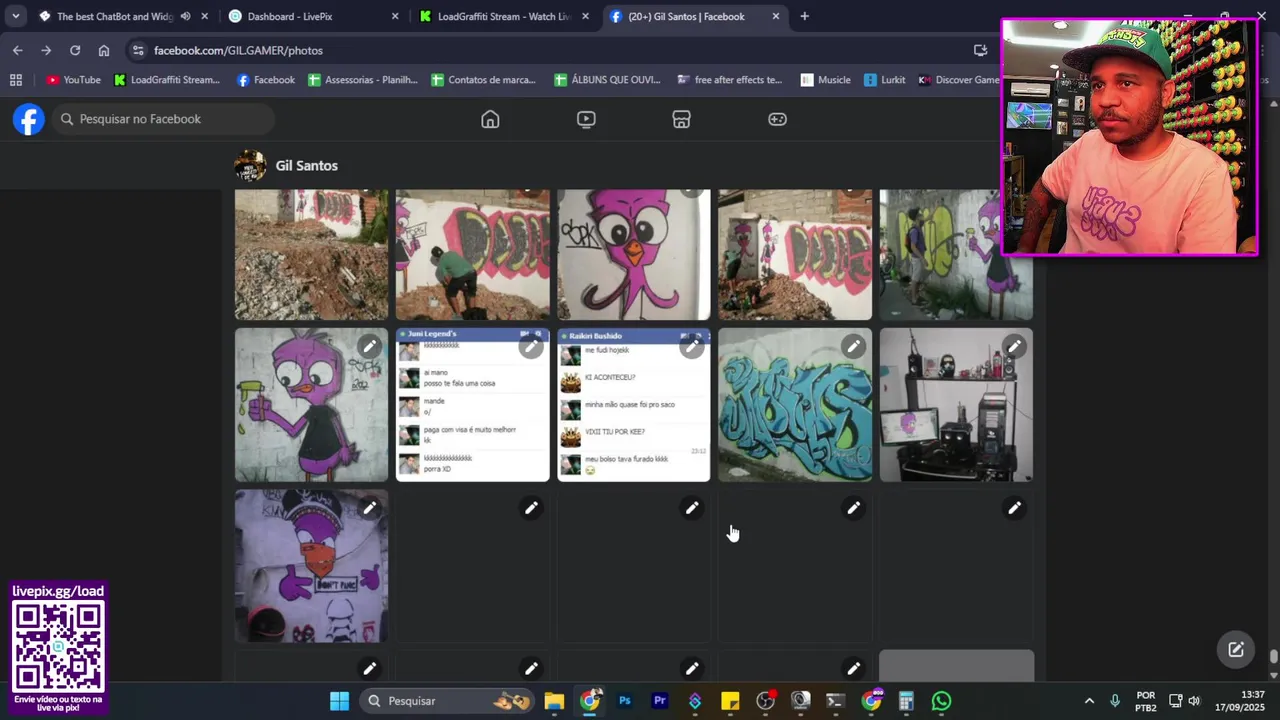Open the Facebook Gaming controller icon
The width and height of the screenshot is (1280, 720).
click(x=777, y=119)
